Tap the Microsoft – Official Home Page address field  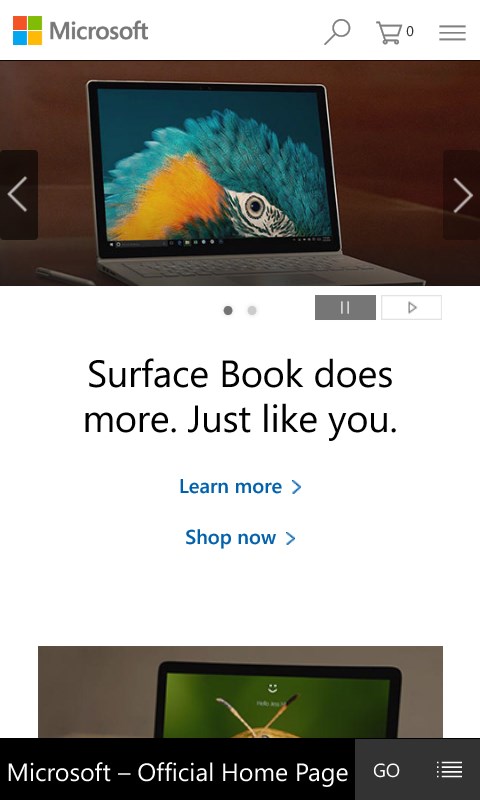(x=178, y=771)
